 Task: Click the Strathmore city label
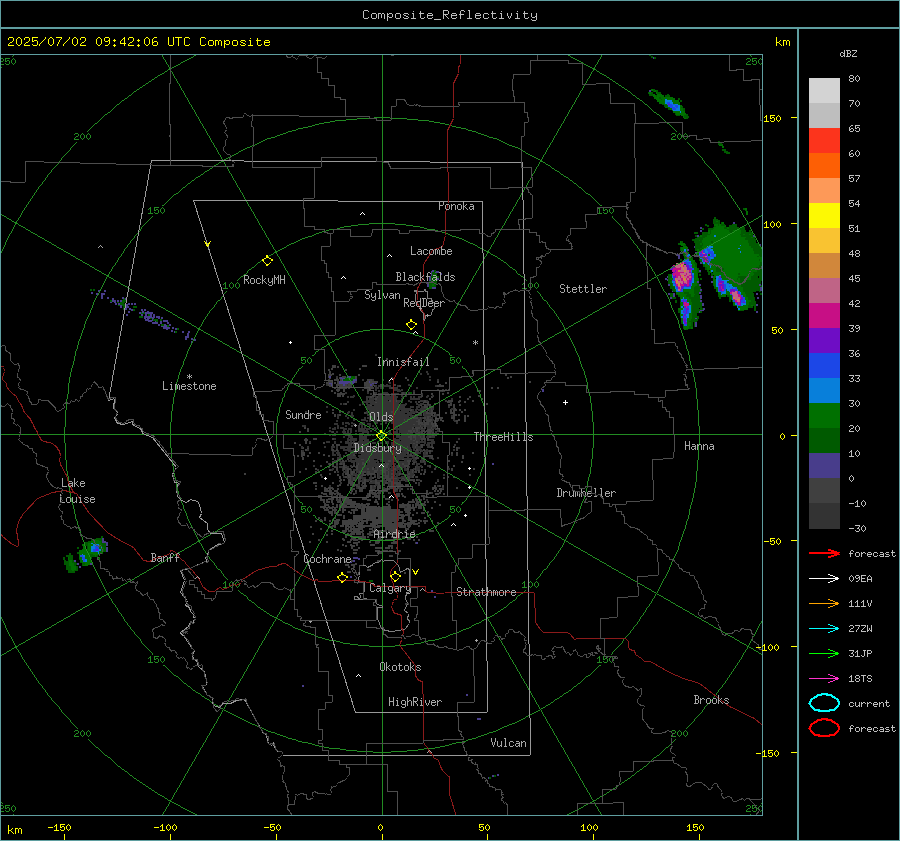pyautogui.click(x=486, y=592)
